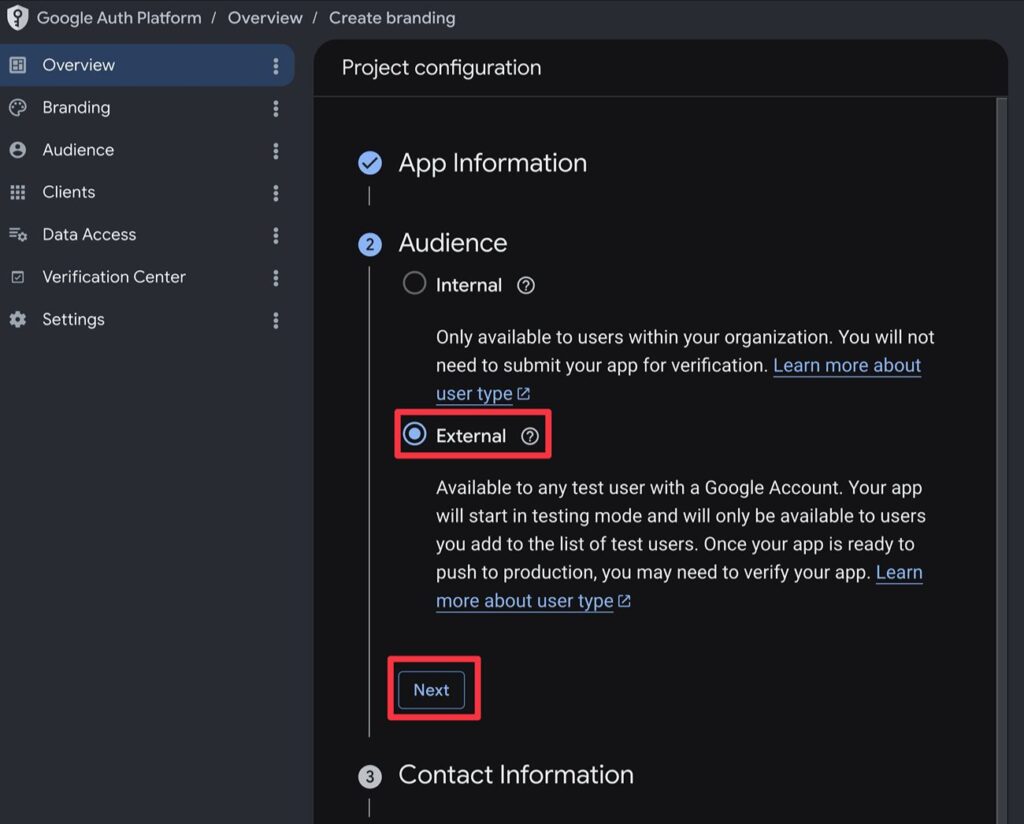Open the Branding sidebar item
The image size is (1024, 824).
147,108
